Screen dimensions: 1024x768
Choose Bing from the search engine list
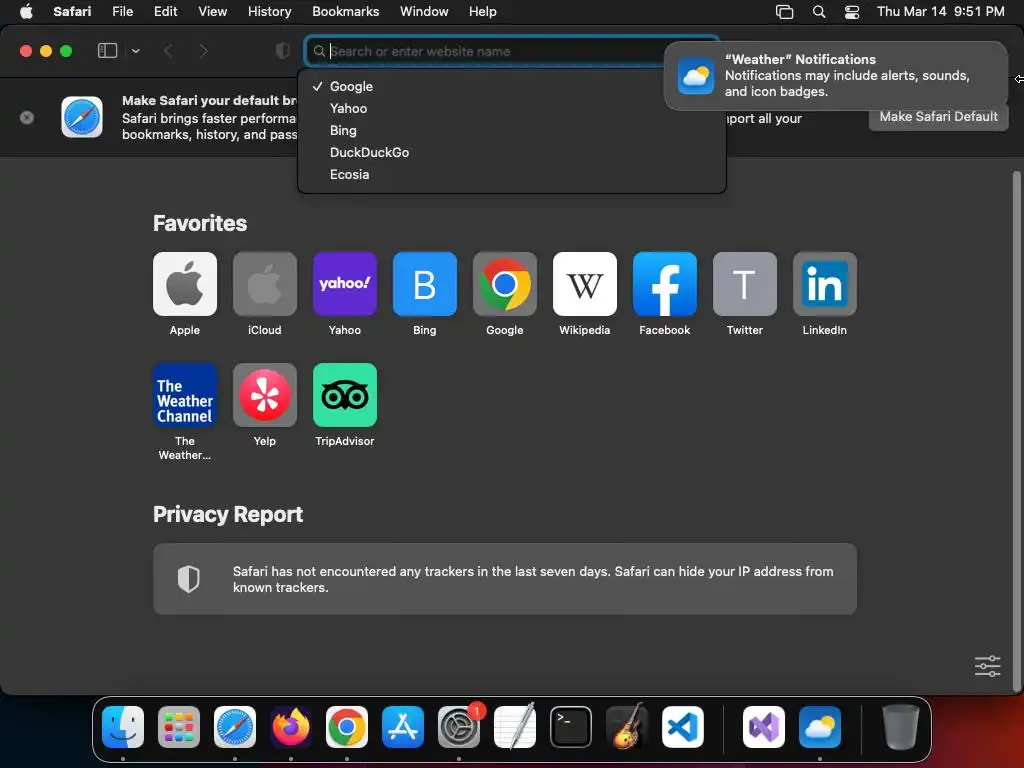(x=511, y=131)
